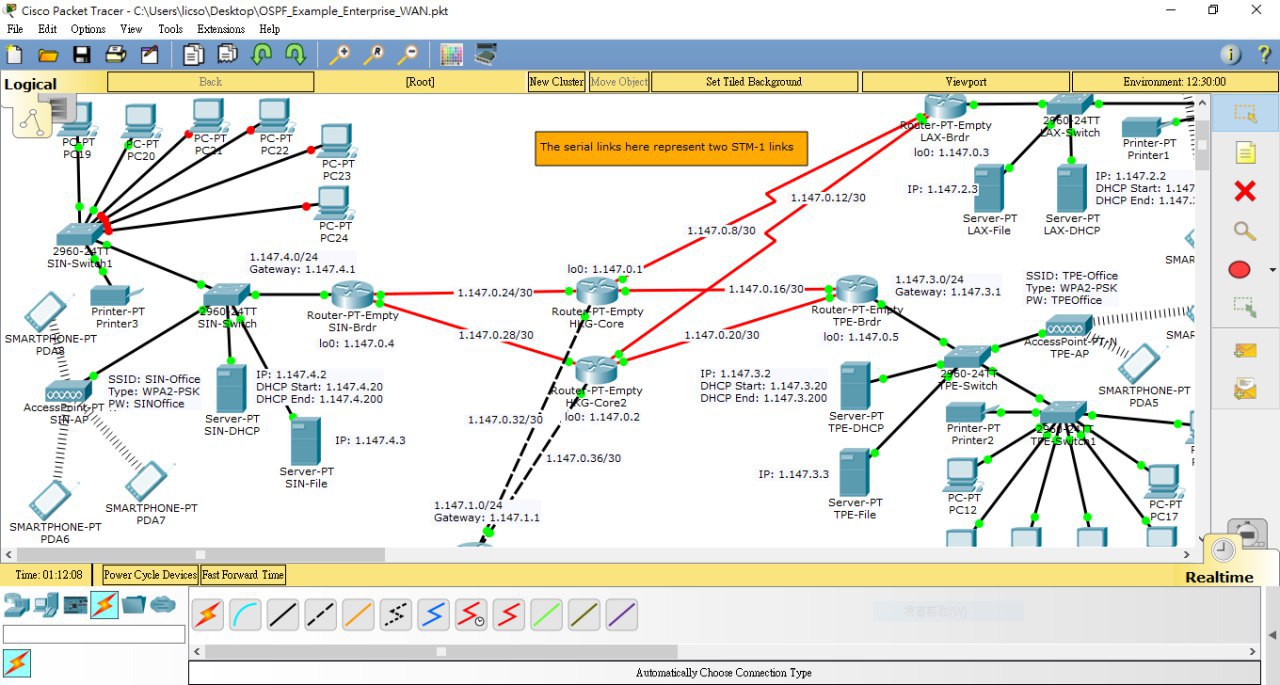The height and width of the screenshot is (685, 1280).
Task: Reset zoom with the R magnifier
Action: [374, 54]
